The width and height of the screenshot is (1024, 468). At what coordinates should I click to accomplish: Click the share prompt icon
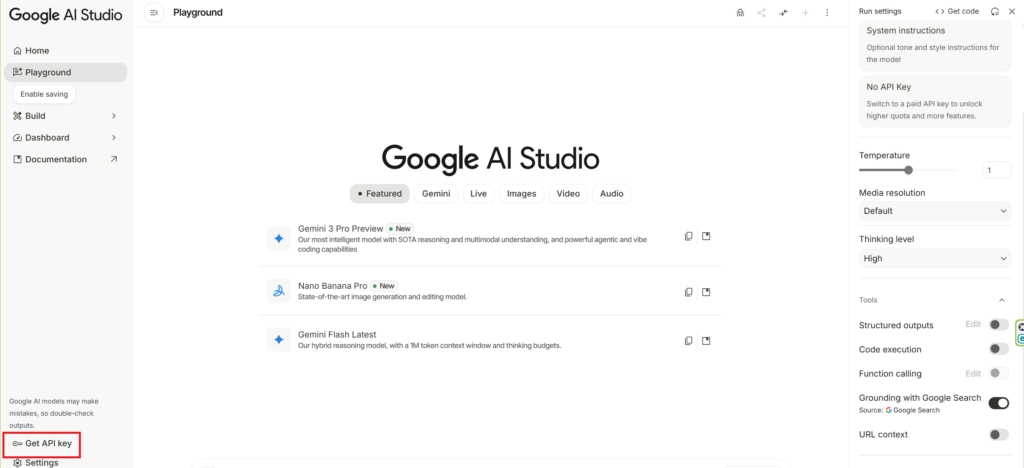762,13
